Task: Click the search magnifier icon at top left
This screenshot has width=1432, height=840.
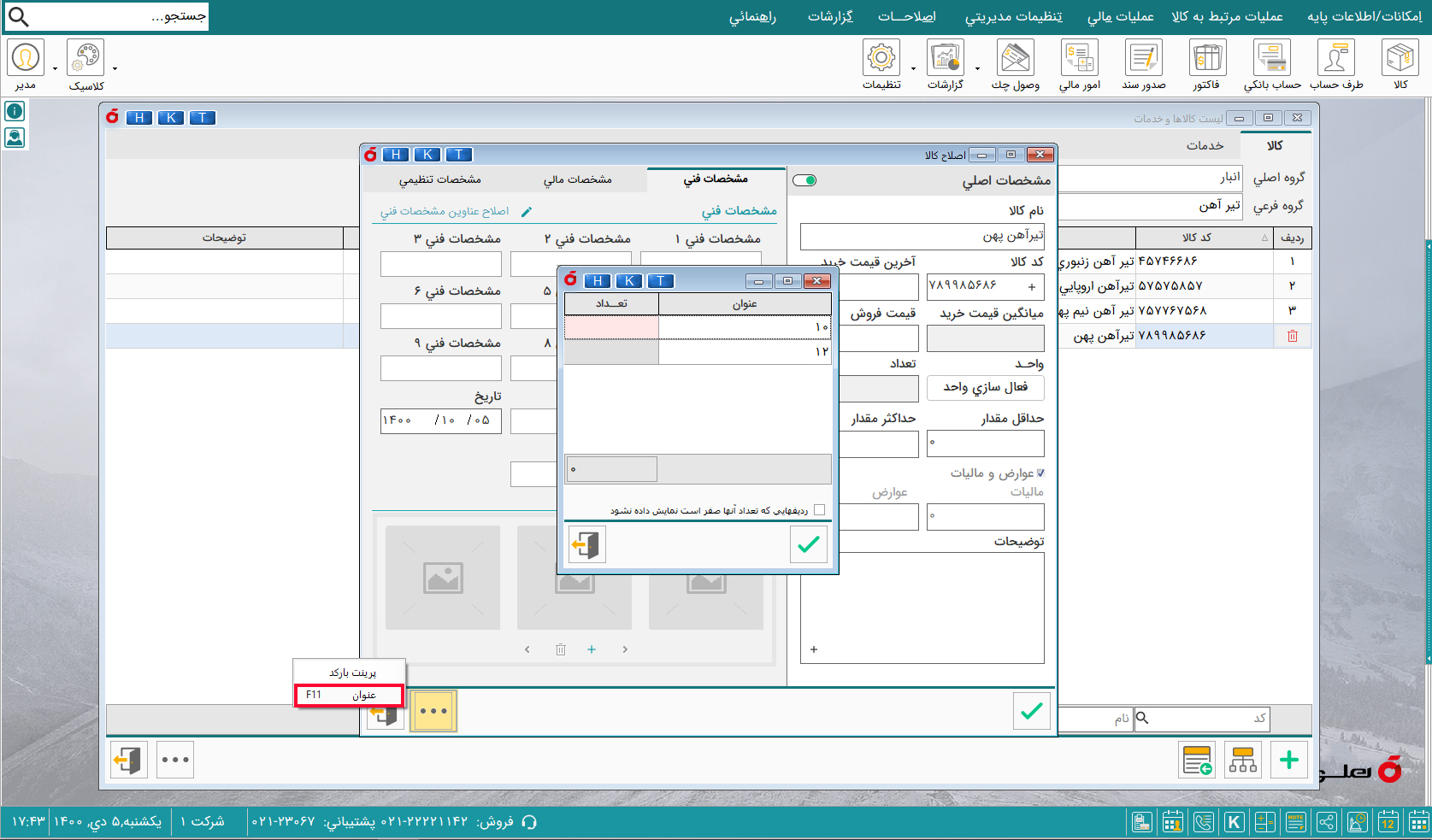Action: click(18, 16)
